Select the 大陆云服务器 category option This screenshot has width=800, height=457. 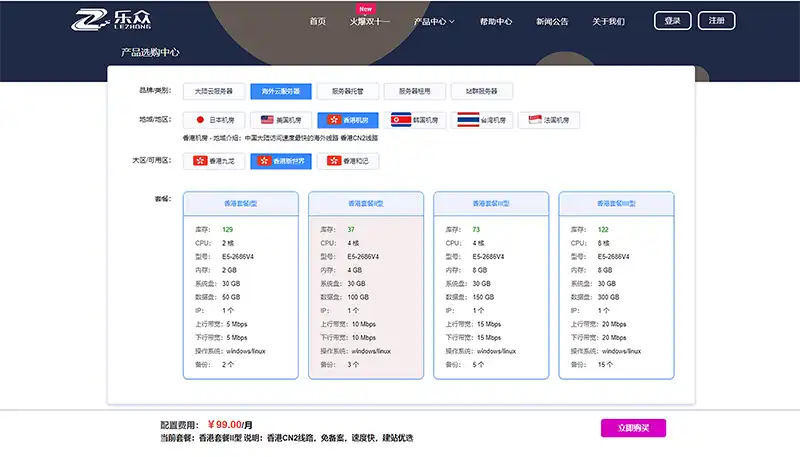(x=214, y=91)
